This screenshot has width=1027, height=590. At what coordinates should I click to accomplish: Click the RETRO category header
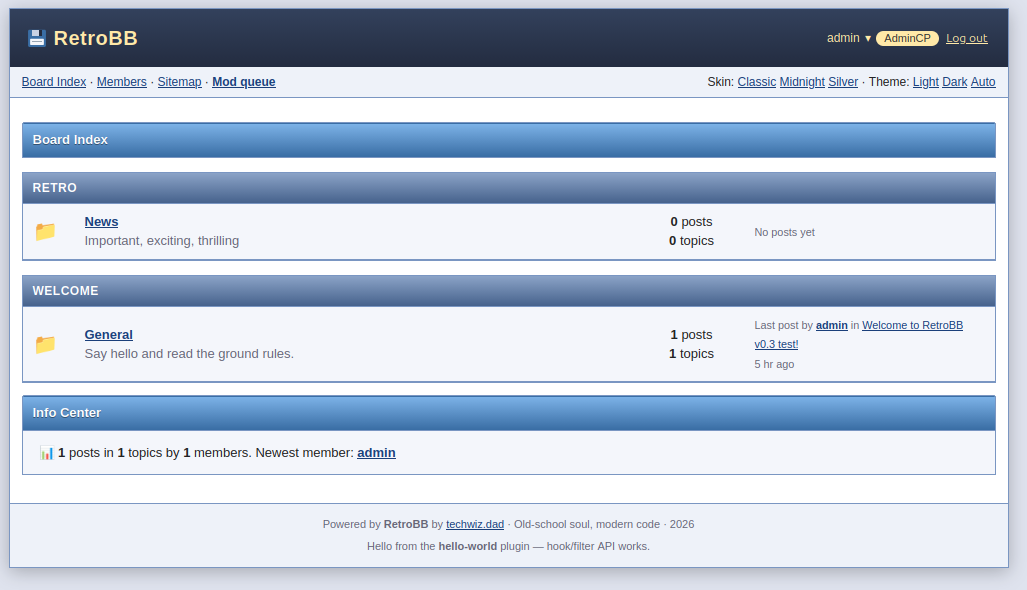click(x=509, y=188)
